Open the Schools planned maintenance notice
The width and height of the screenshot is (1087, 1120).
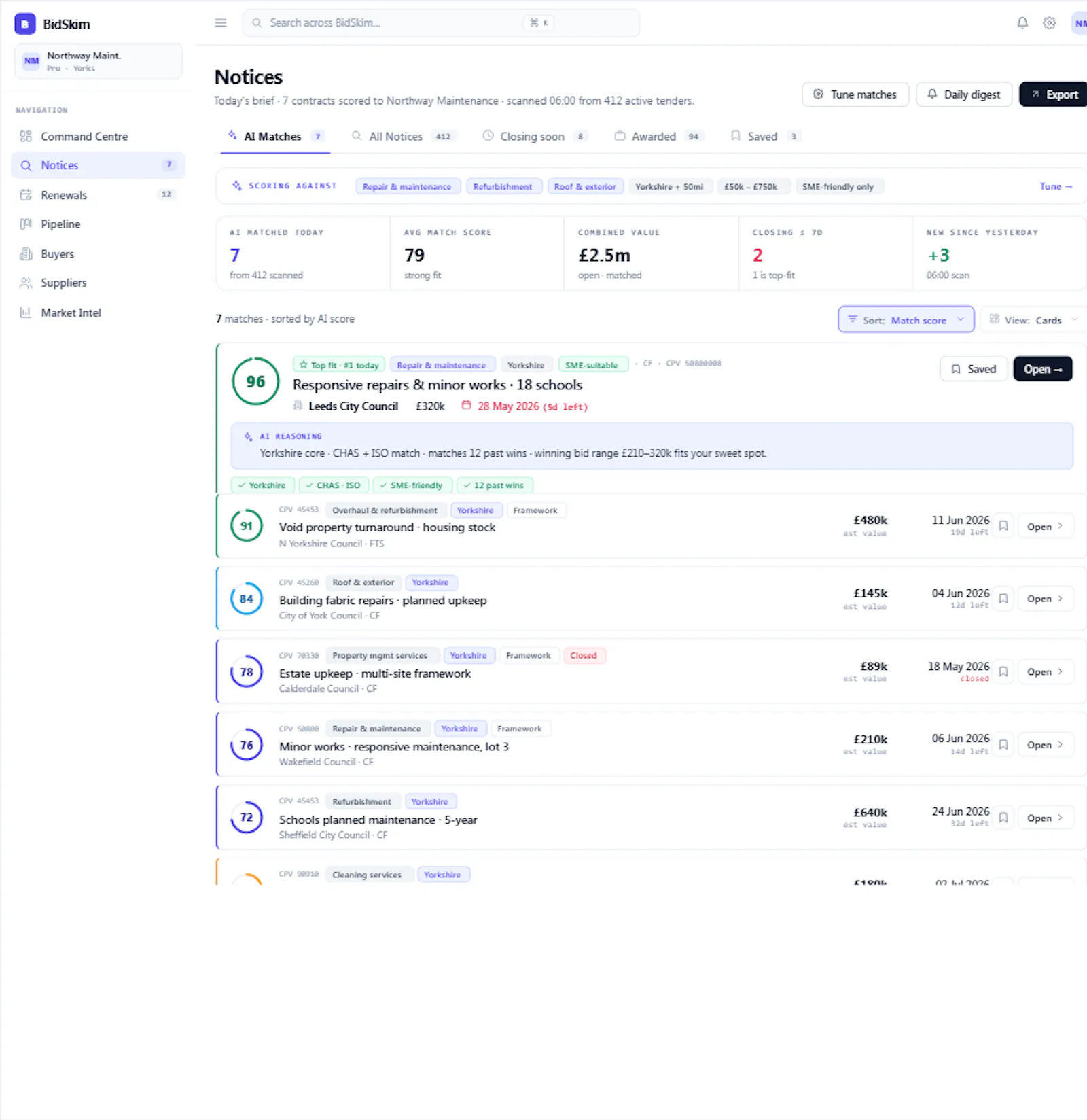click(x=1046, y=818)
